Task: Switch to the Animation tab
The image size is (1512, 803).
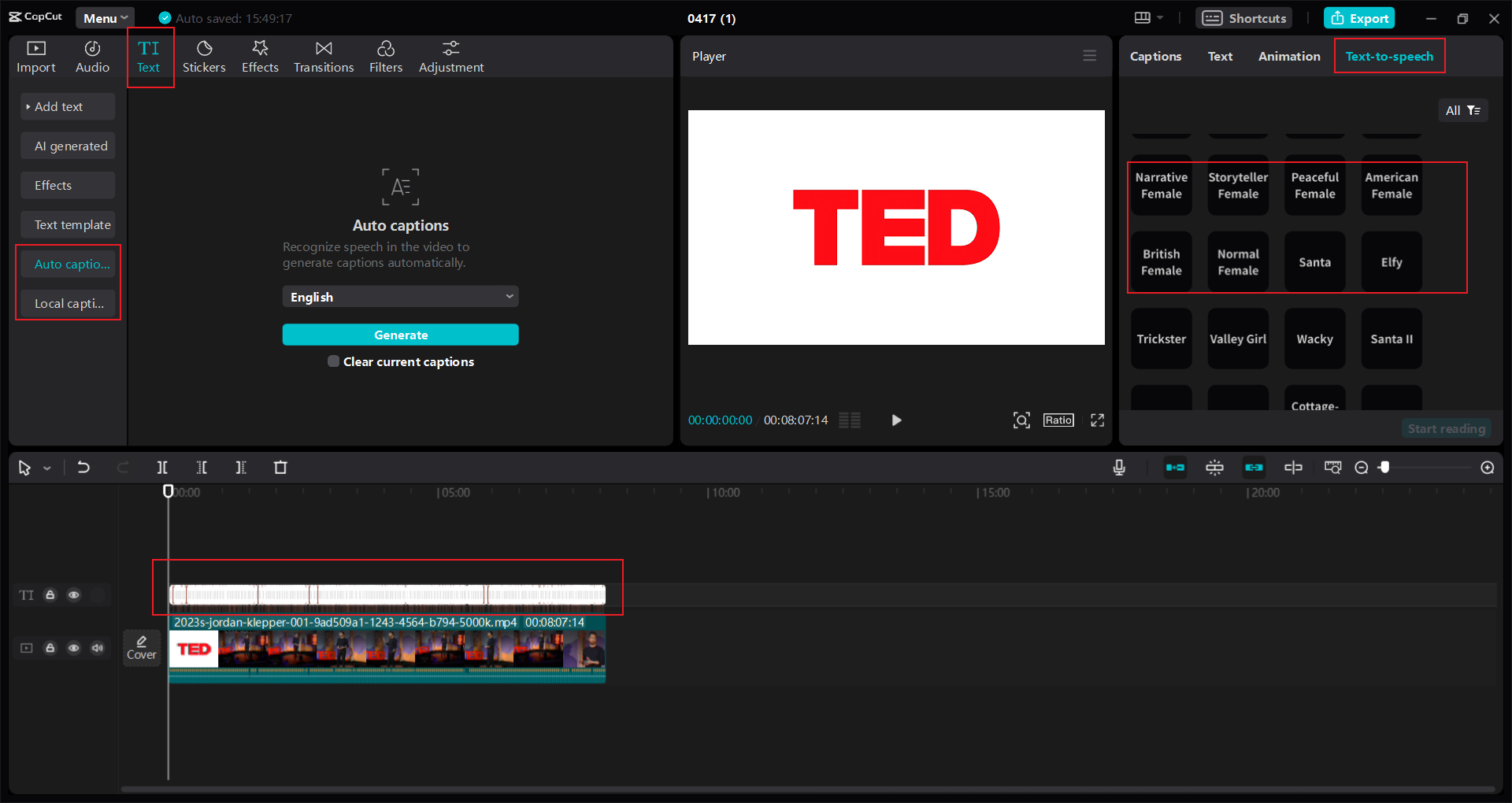Action: [1289, 56]
